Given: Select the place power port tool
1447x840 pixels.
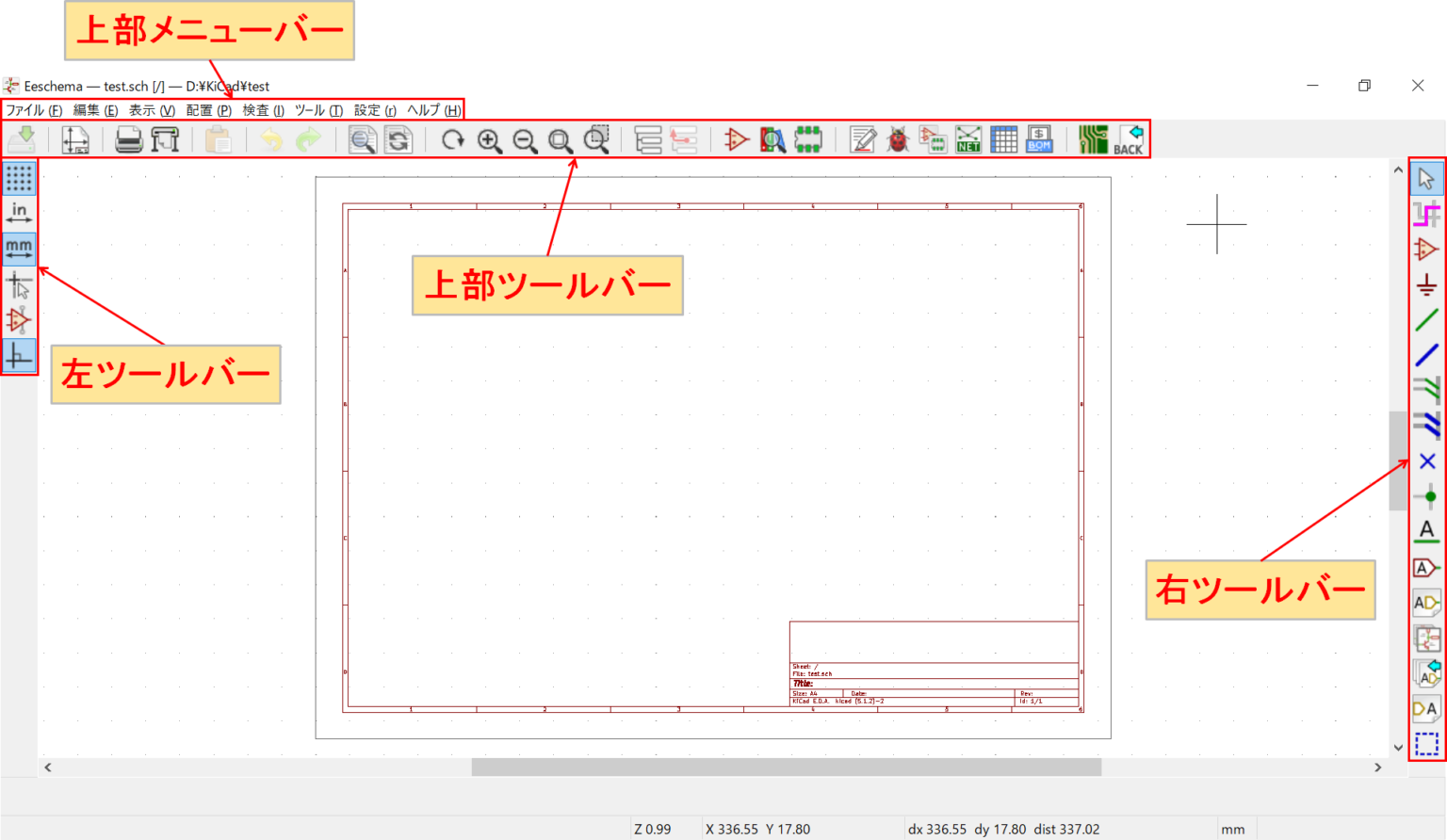Looking at the screenshot, I should tap(1426, 285).
